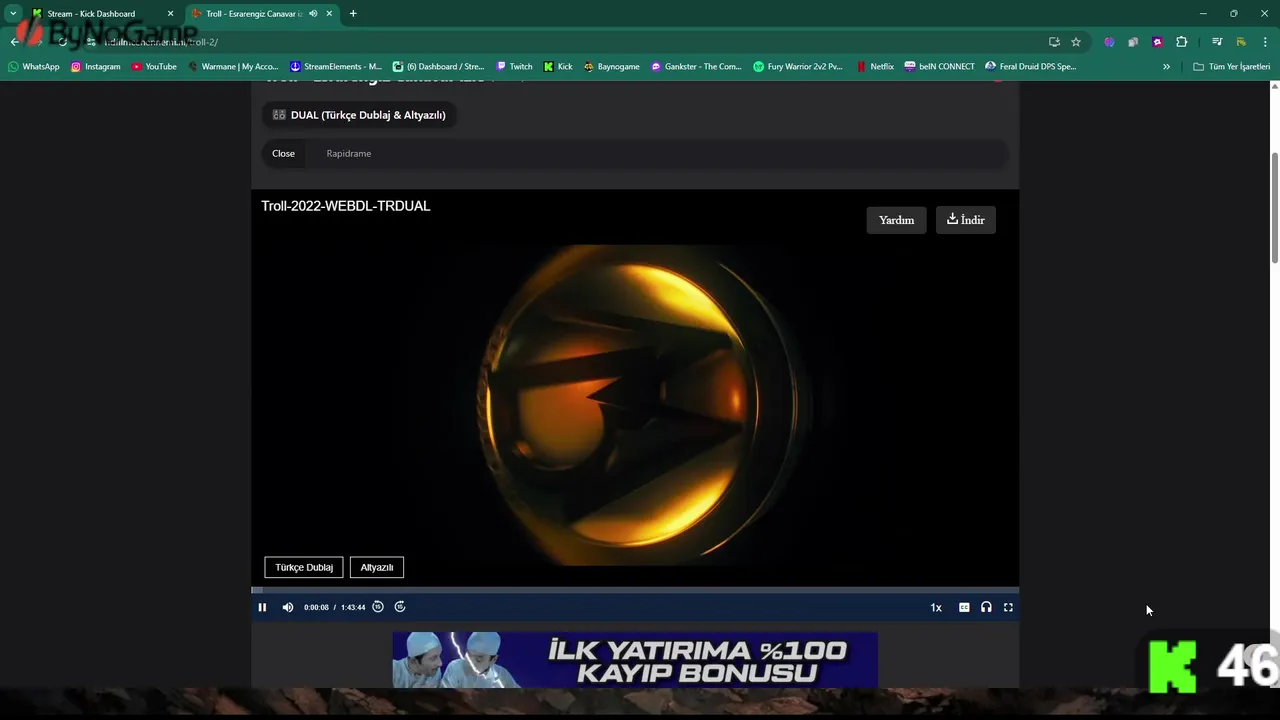1280x720 pixels.
Task: Open YouTube bookmark
Action: 154,67
